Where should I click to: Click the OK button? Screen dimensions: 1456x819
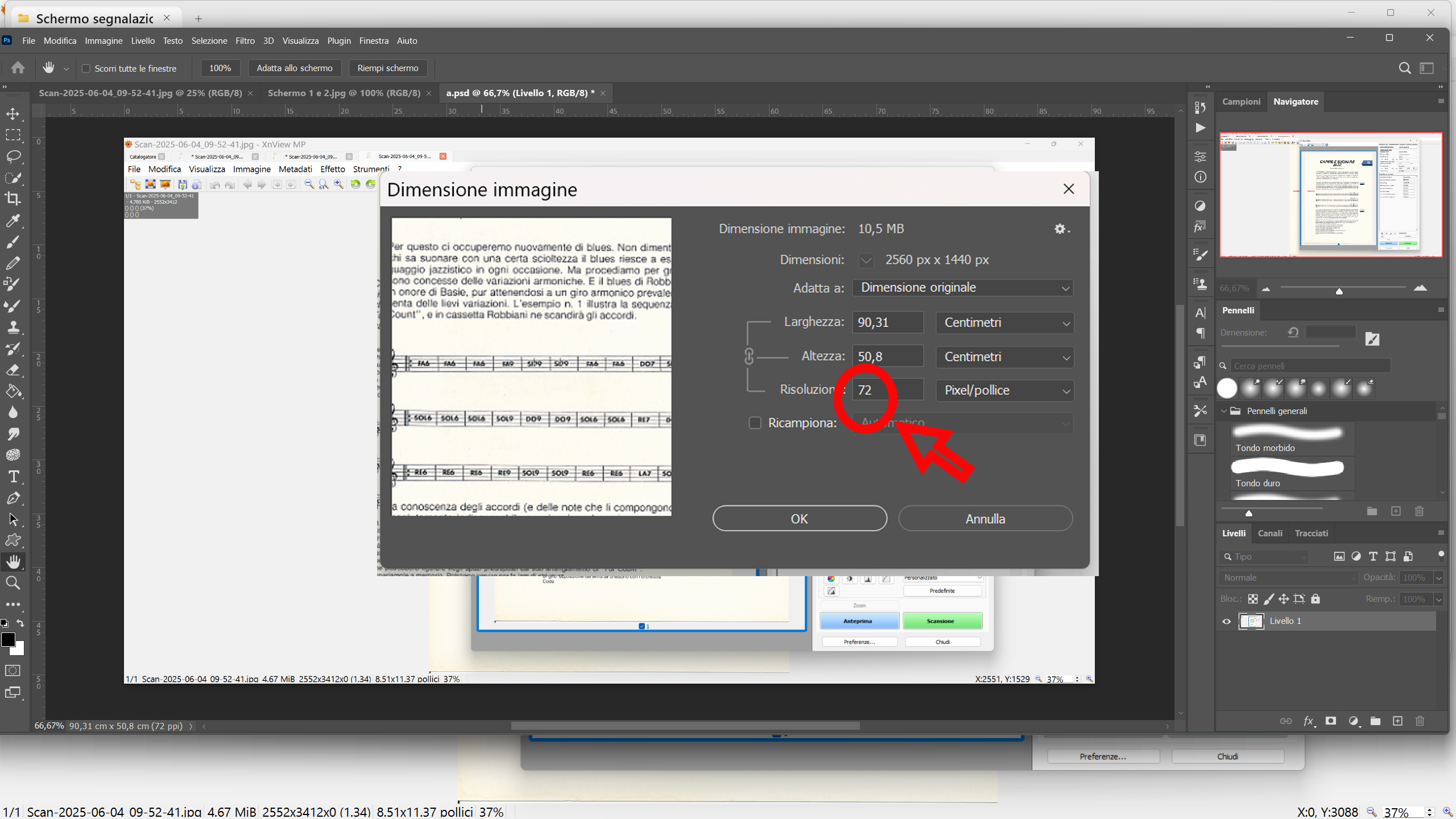[799, 519]
